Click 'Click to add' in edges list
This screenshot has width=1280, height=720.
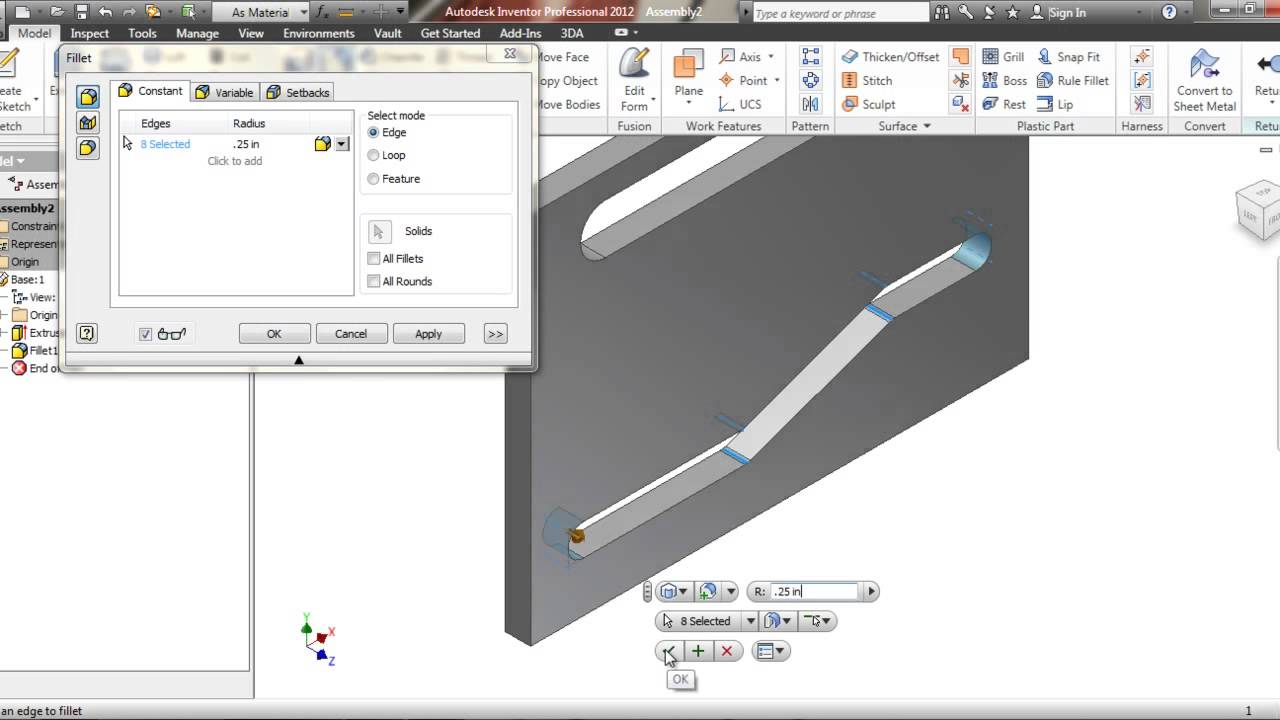tap(235, 161)
